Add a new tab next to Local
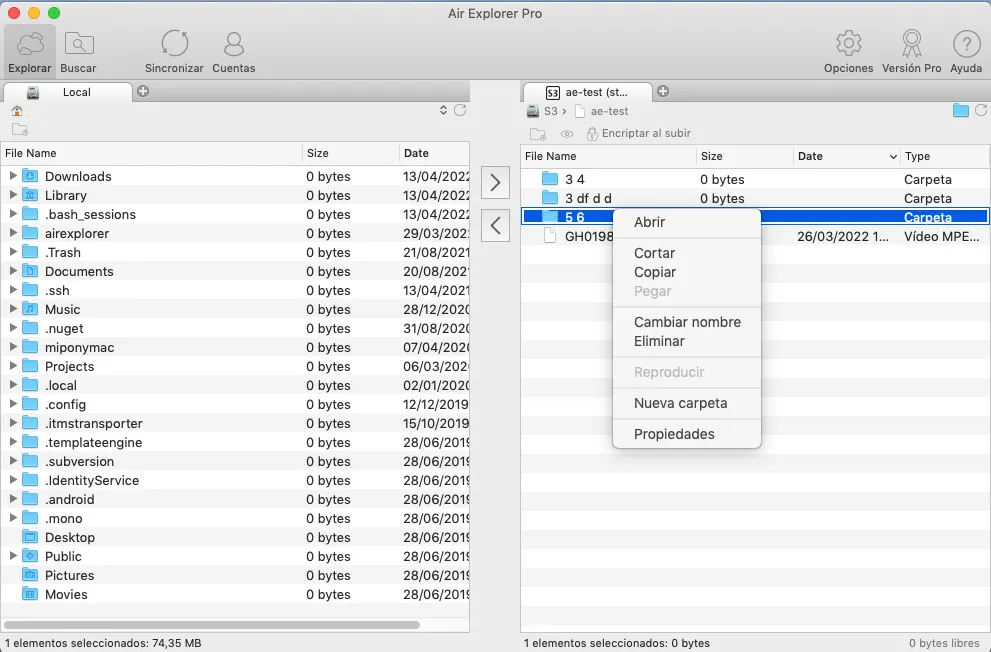Screen dimensions: 991x652 (x=143, y=91)
